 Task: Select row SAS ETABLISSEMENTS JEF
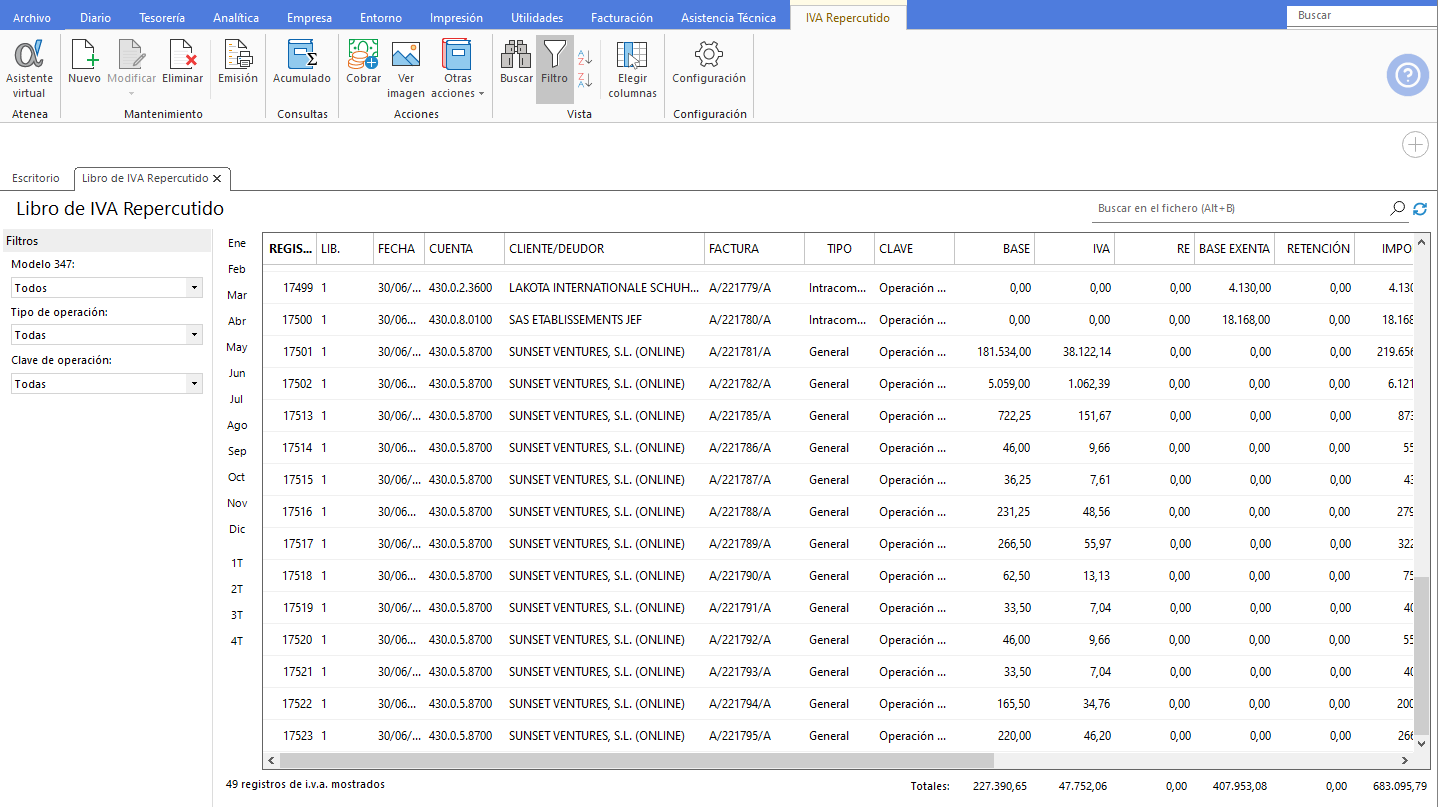click(839, 320)
